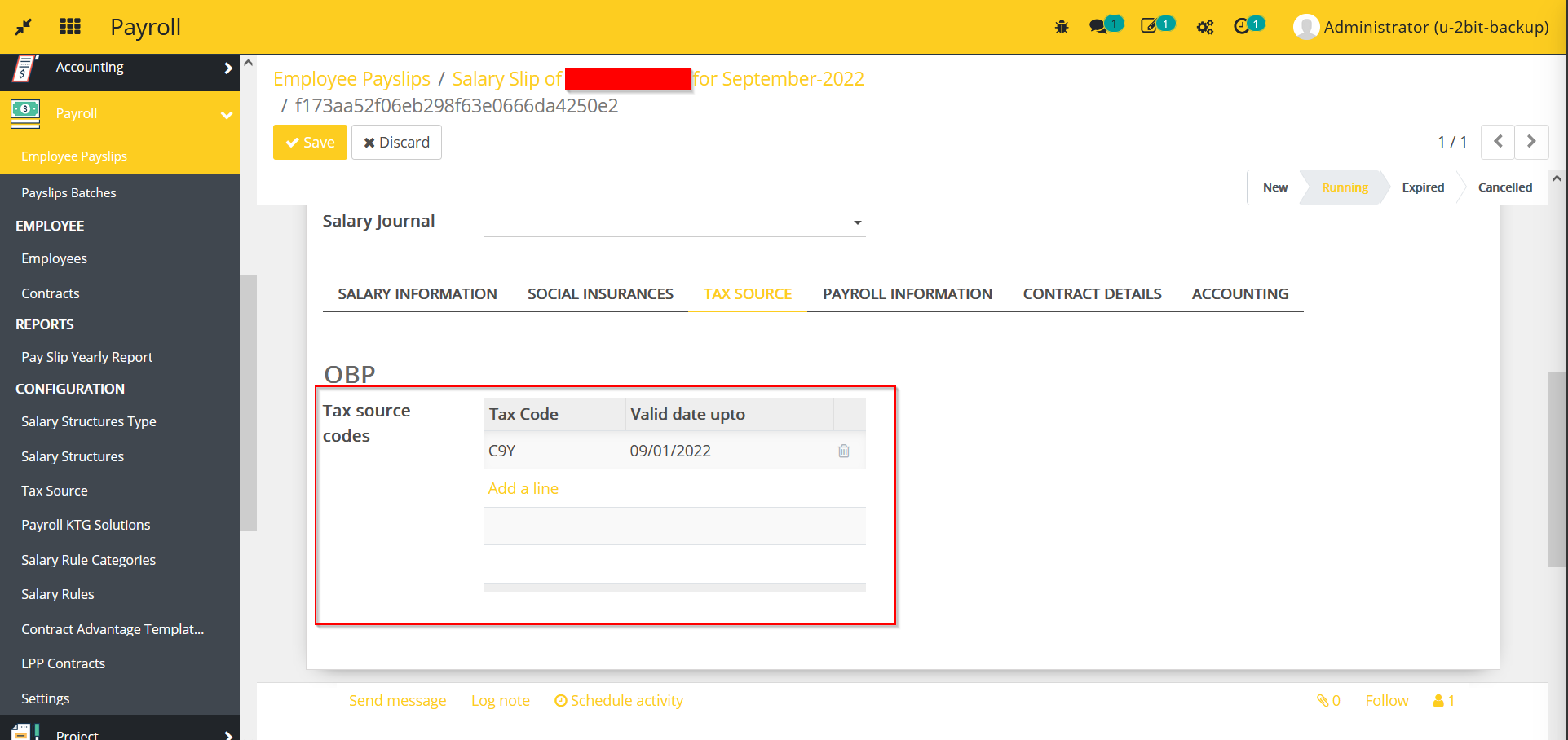Set payslip status to Cancelled
This screenshot has height=740, width=1568.
(1503, 187)
